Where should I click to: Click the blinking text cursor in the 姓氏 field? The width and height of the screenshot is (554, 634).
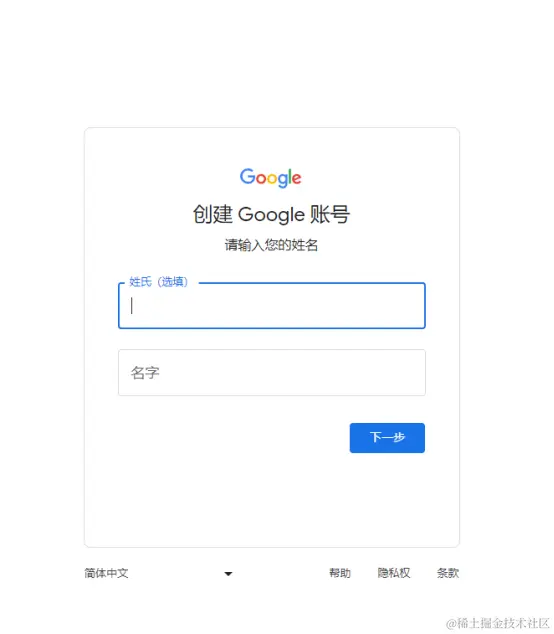tap(131, 306)
